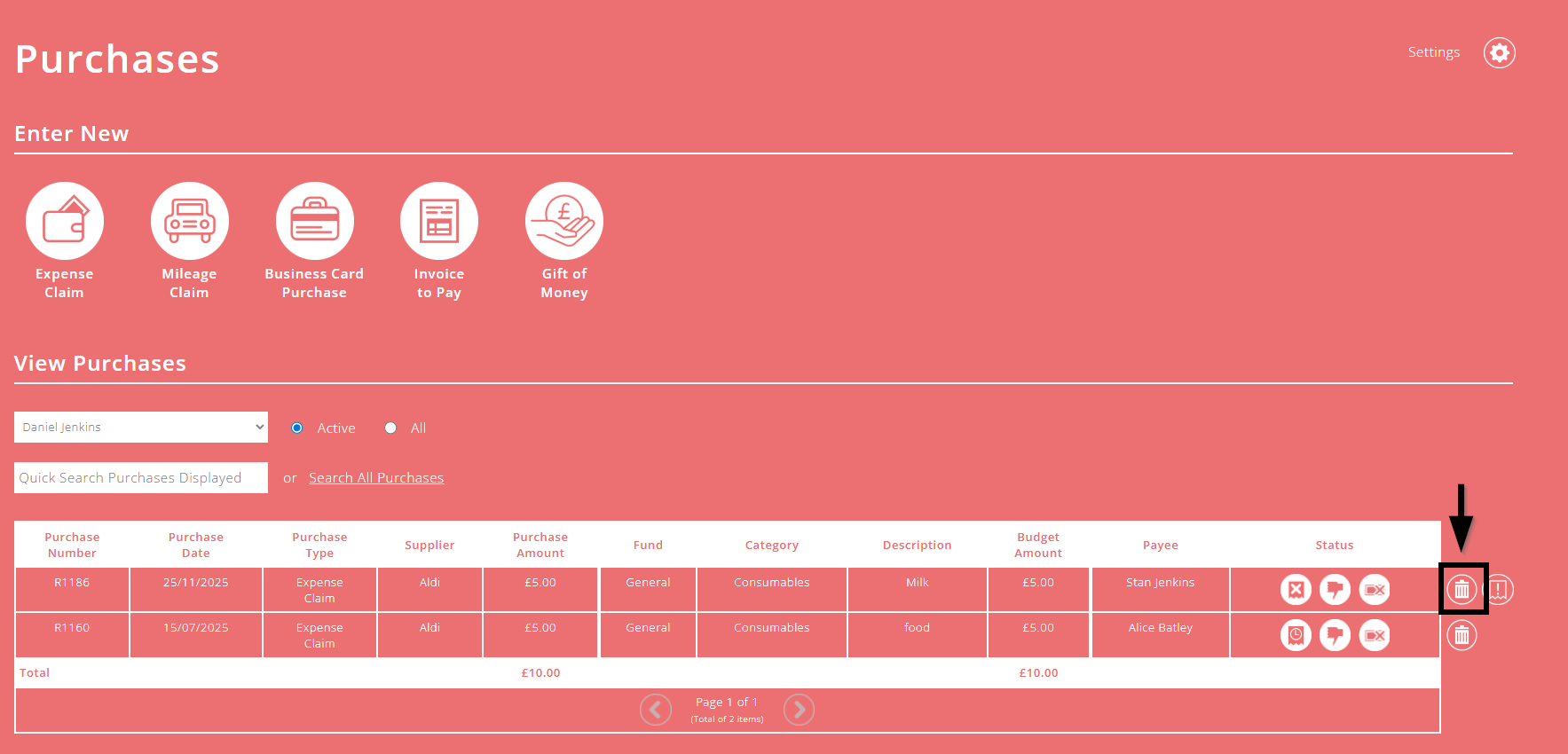Screen dimensions: 1568x754
Task: Open purchase number R1160
Action: [x=72, y=627]
